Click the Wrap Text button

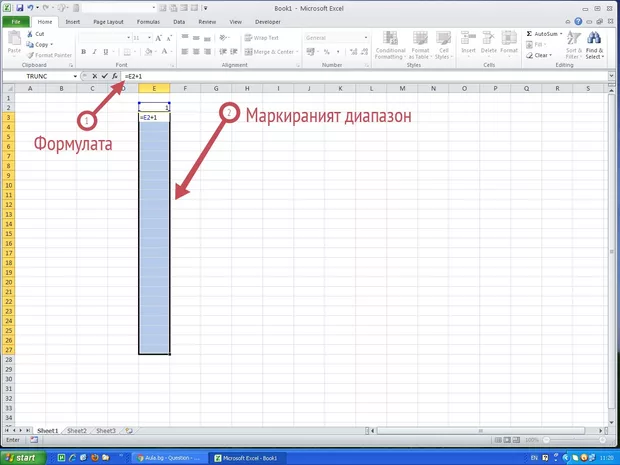(261, 38)
